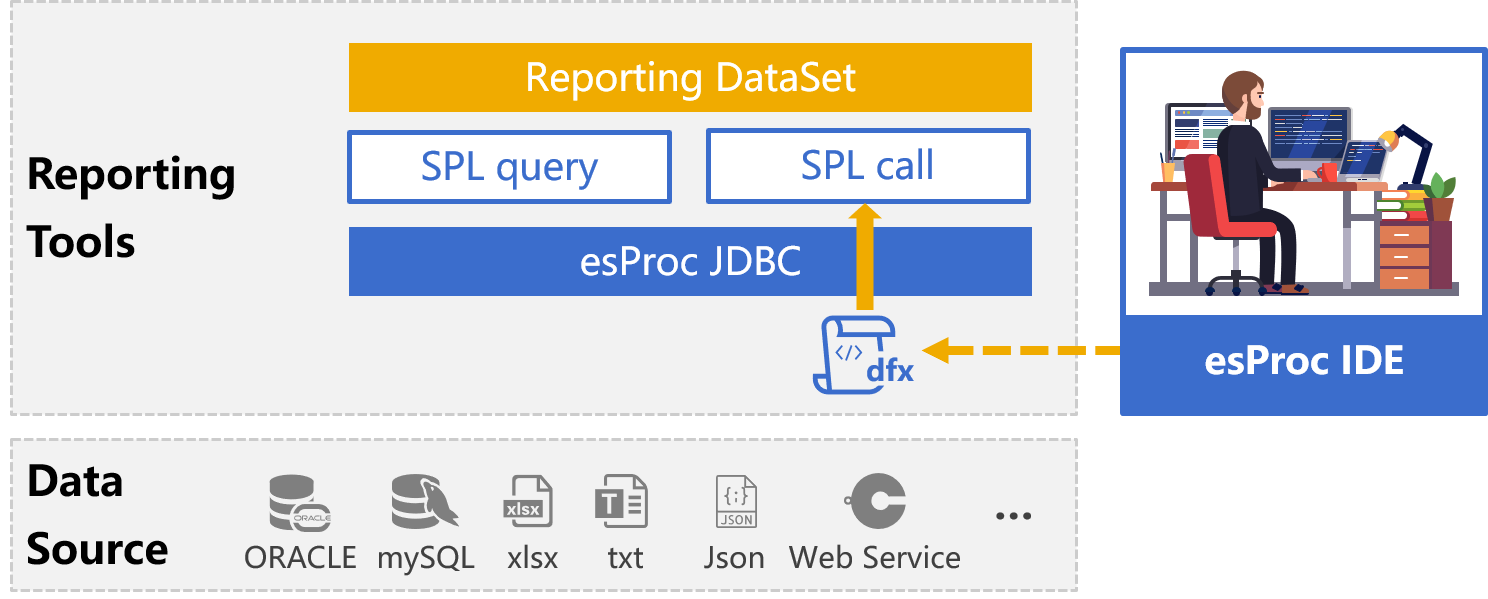Select the SPL query box
1488x599 pixels.
pyautogui.click(x=509, y=166)
